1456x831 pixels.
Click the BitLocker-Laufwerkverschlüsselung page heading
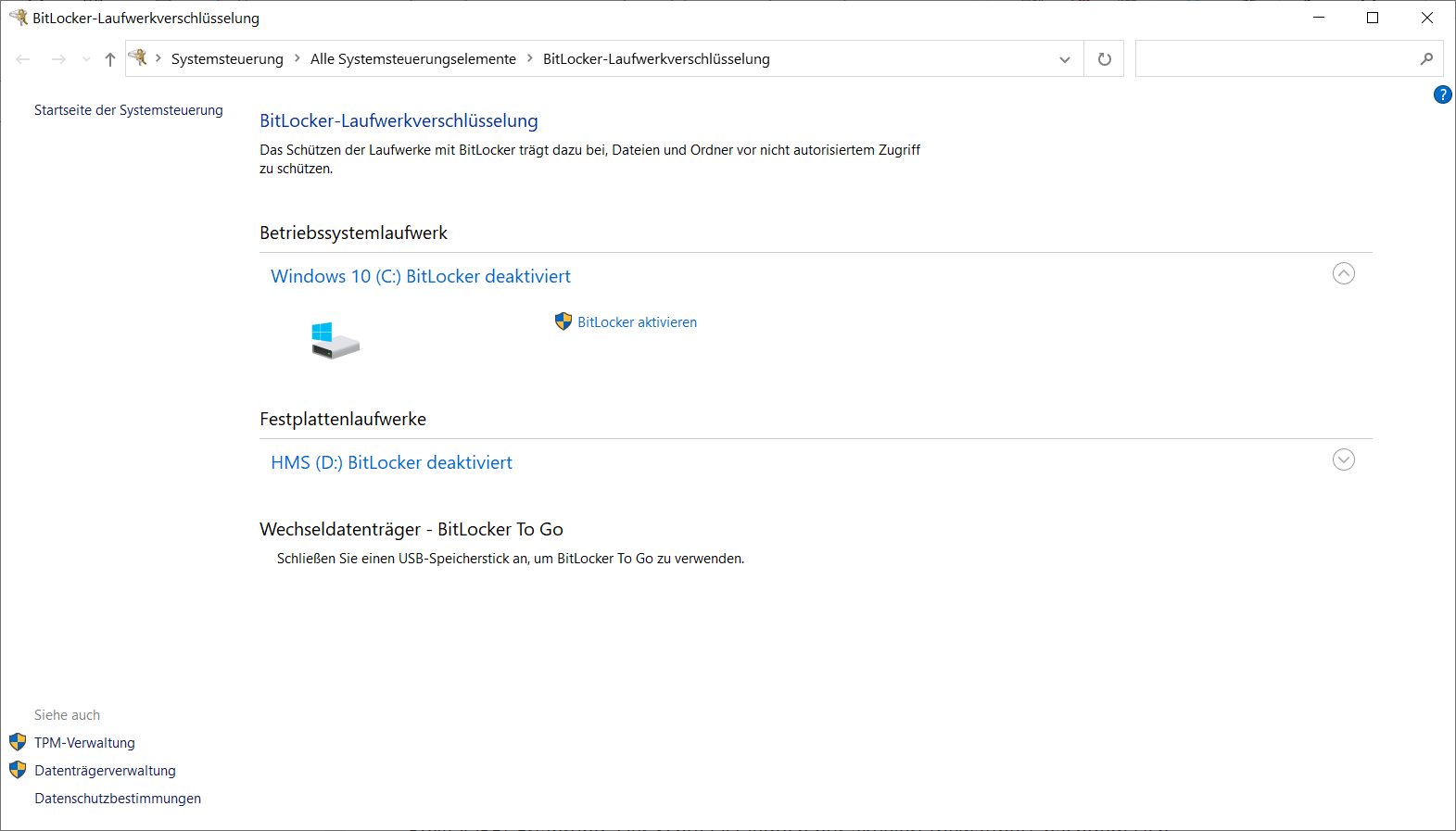[x=399, y=120]
